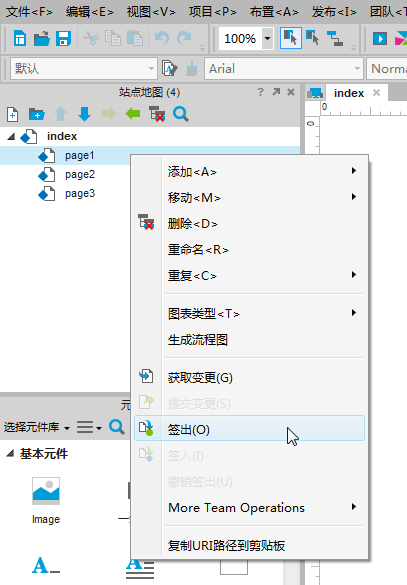Open the 视图<V> menu
Screen dimensions: 407x585
(151, 12)
